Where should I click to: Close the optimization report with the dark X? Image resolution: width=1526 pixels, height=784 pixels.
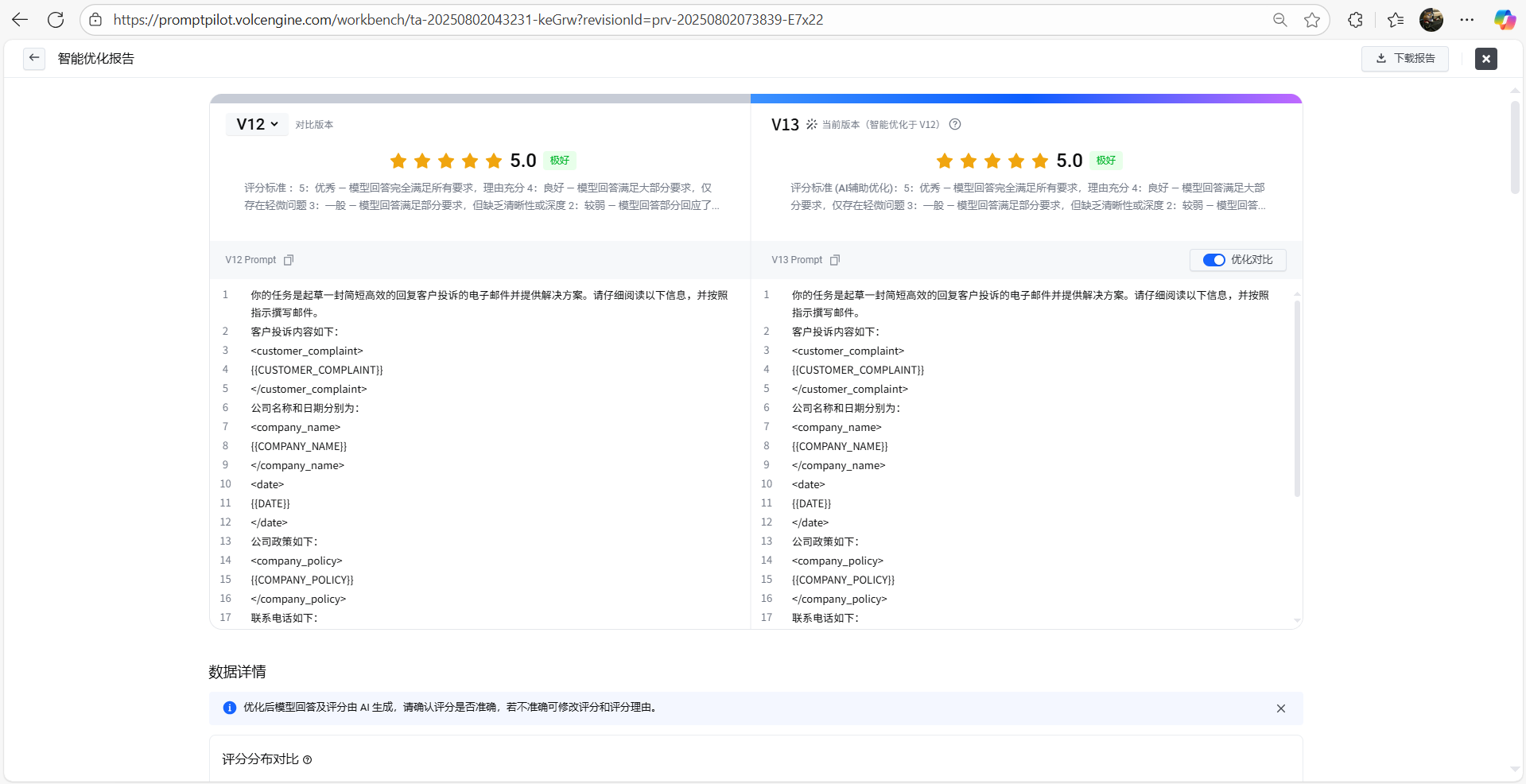(1486, 58)
